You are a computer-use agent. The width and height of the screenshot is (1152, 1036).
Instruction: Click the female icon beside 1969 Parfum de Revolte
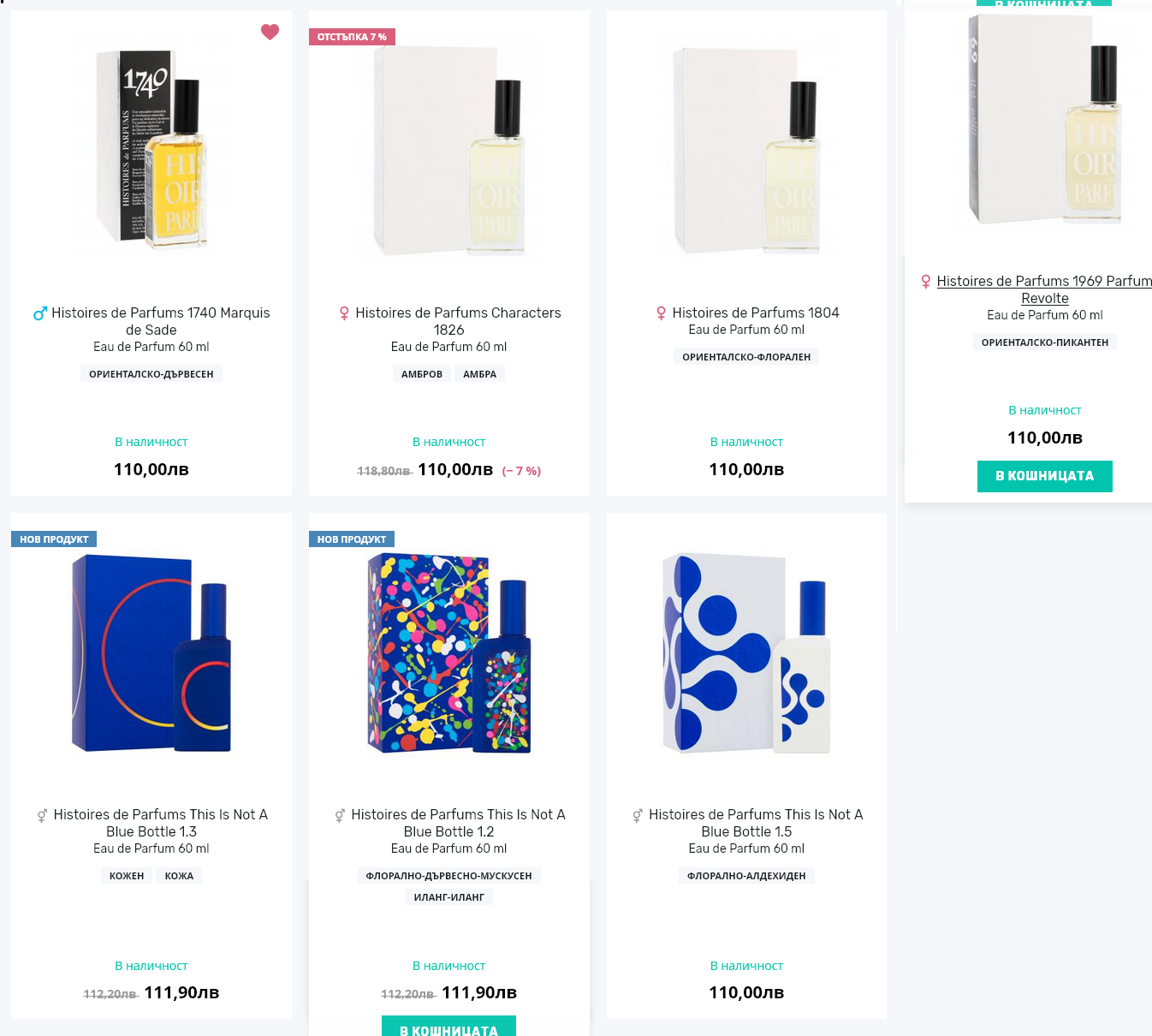click(925, 282)
